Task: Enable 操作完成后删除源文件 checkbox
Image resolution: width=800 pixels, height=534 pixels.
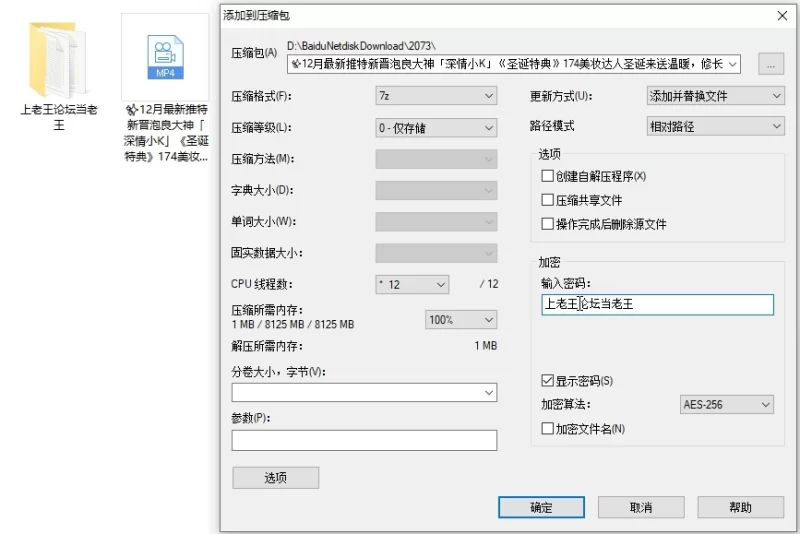Action: [547, 224]
